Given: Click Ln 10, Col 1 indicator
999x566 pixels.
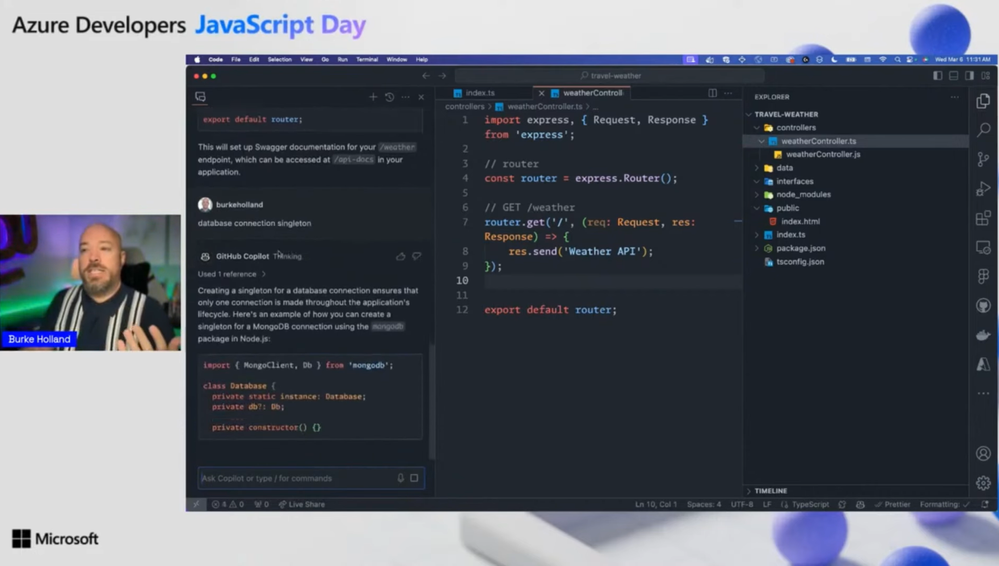Looking at the screenshot, I should (x=656, y=504).
